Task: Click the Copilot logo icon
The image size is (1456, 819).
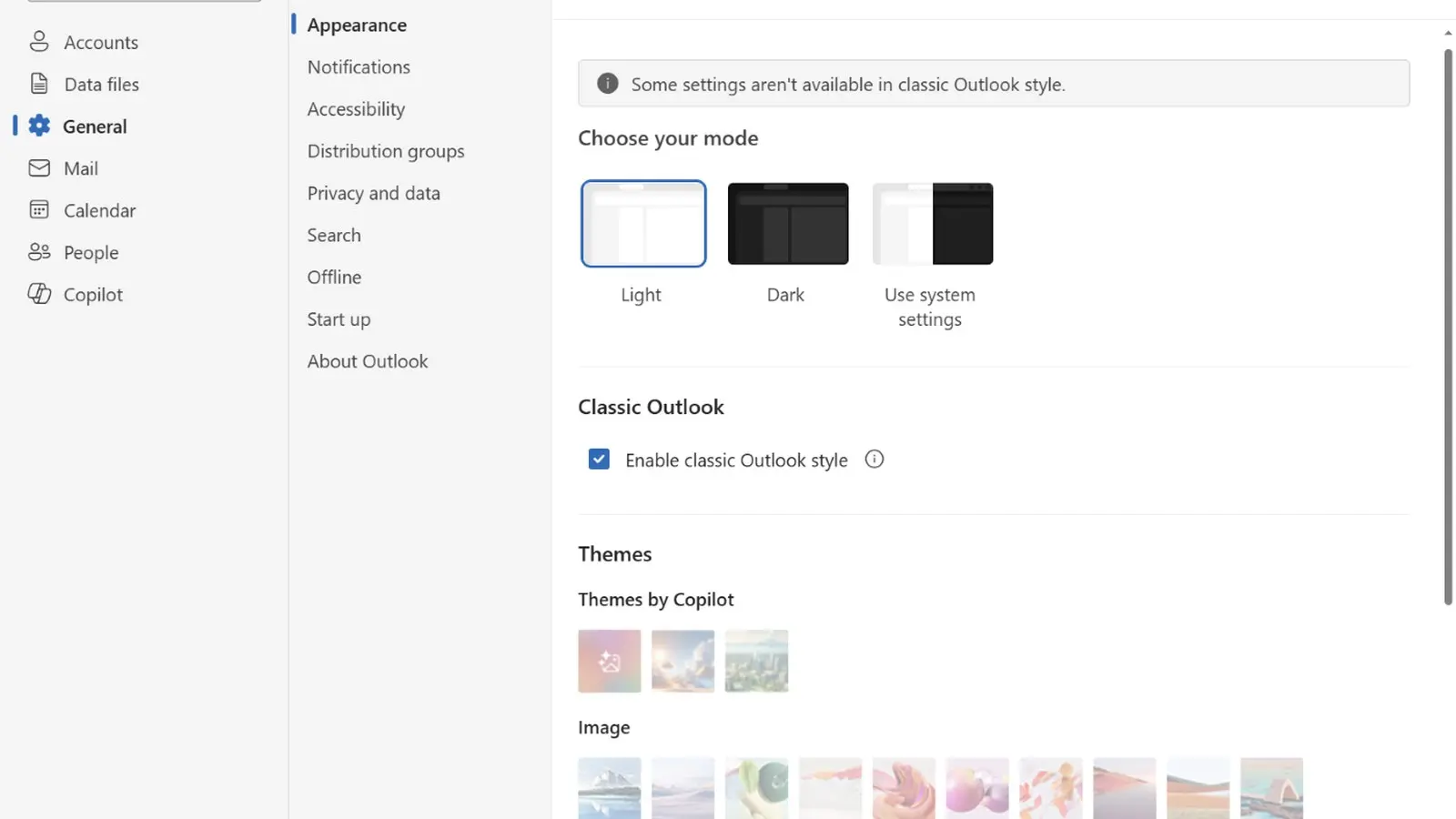Action: click(39, 294)
